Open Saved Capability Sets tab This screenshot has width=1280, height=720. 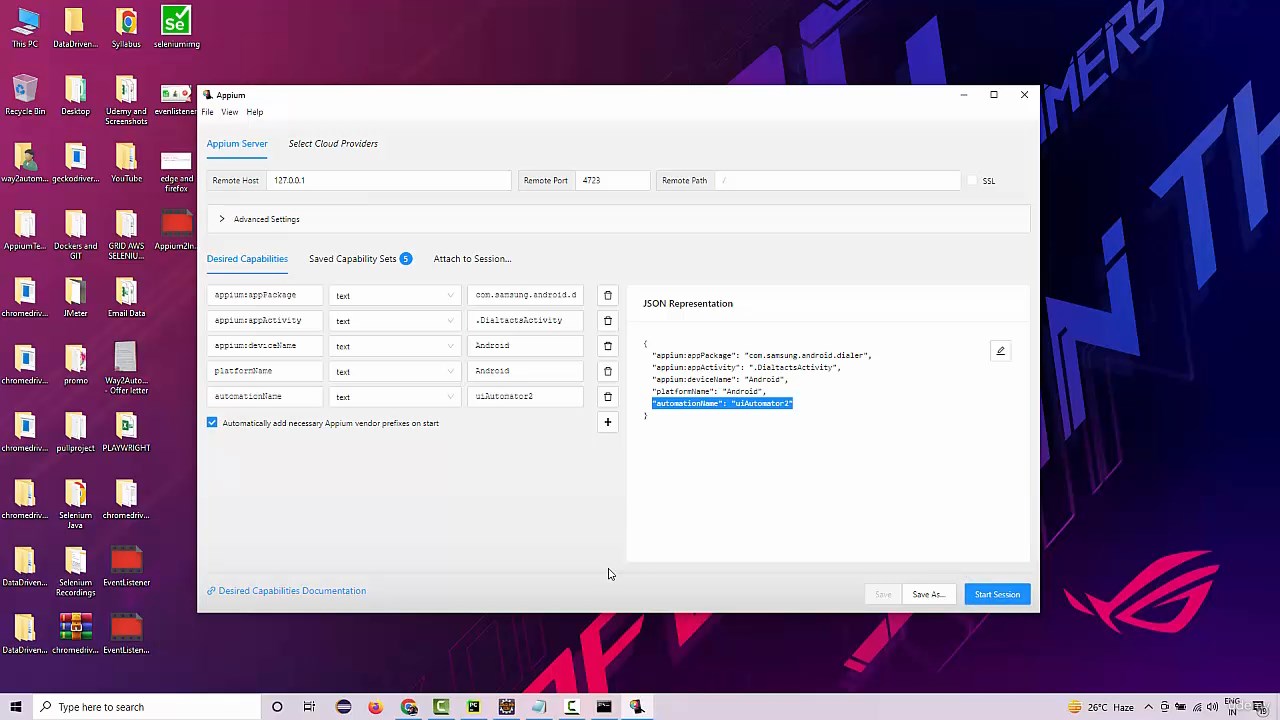[x=360, y=259]
